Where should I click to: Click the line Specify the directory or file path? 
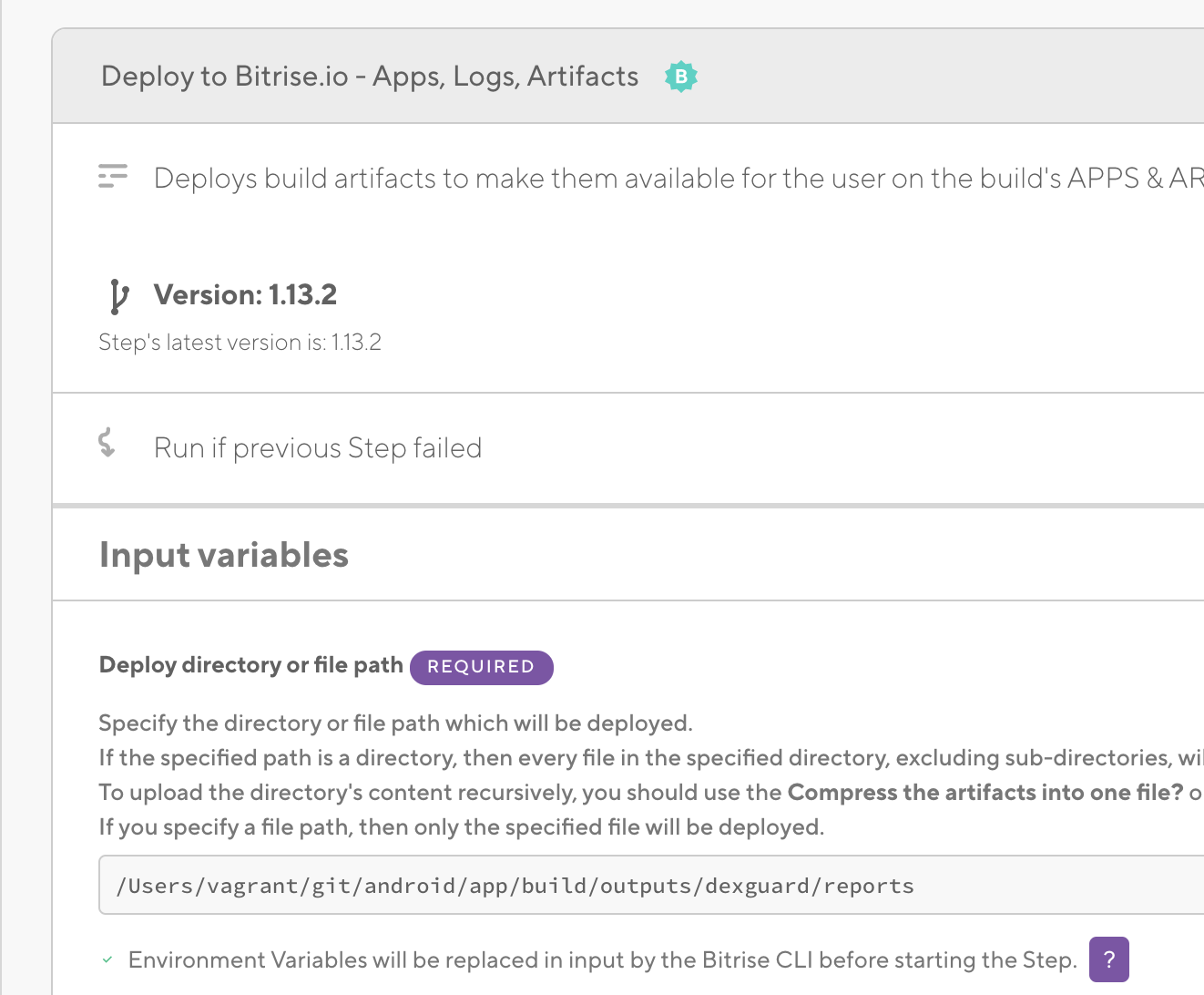click(x=395, y=723)
